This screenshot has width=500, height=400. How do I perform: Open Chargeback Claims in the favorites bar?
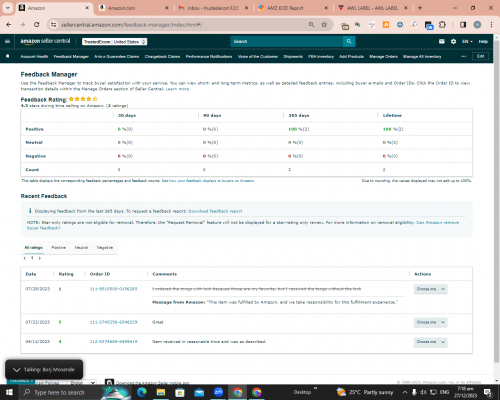pyautogui.click(x=162, y=57)
